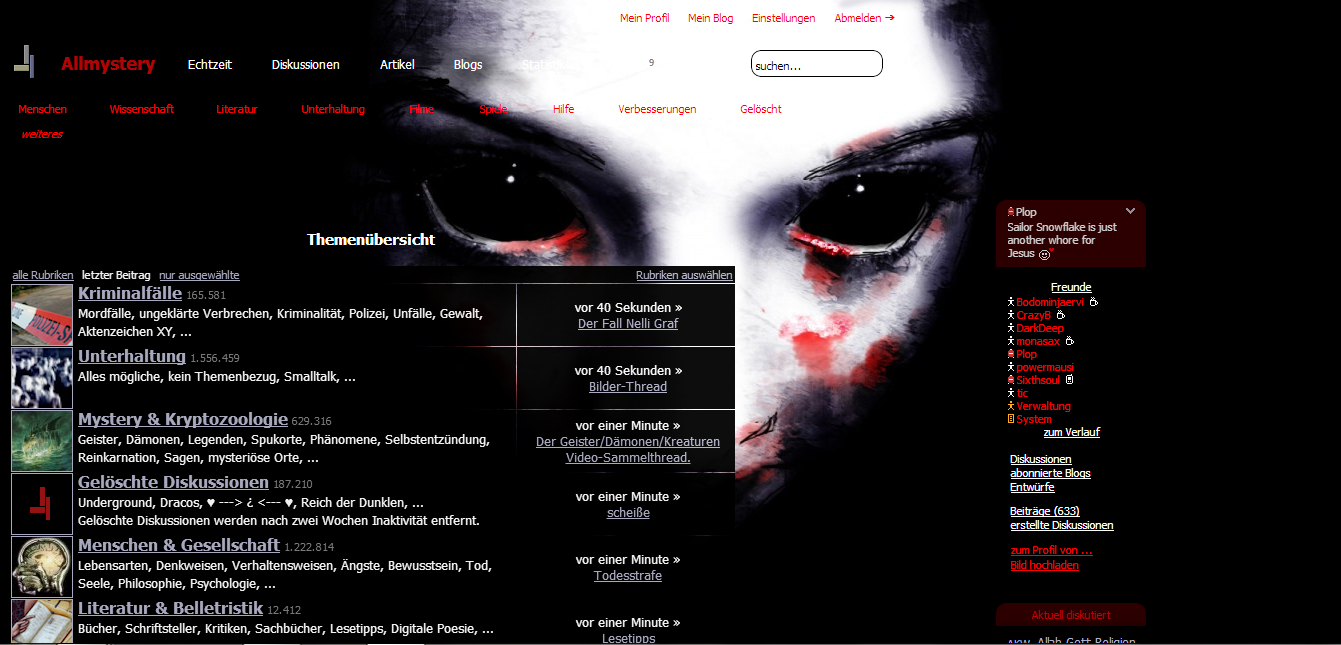Open the Unterhaltung crowd thumbnail
The image size is (1341, 645).
pos(42,378)
